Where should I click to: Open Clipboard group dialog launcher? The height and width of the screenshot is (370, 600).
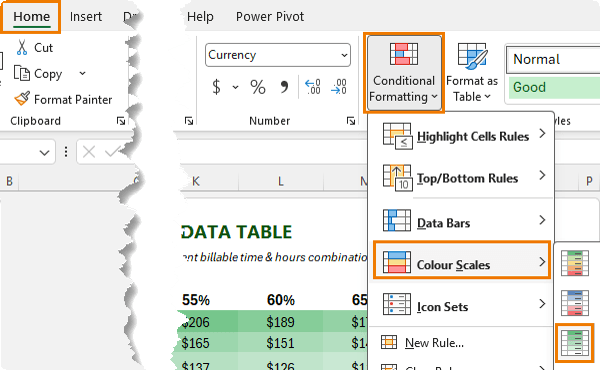click(121, 121)
